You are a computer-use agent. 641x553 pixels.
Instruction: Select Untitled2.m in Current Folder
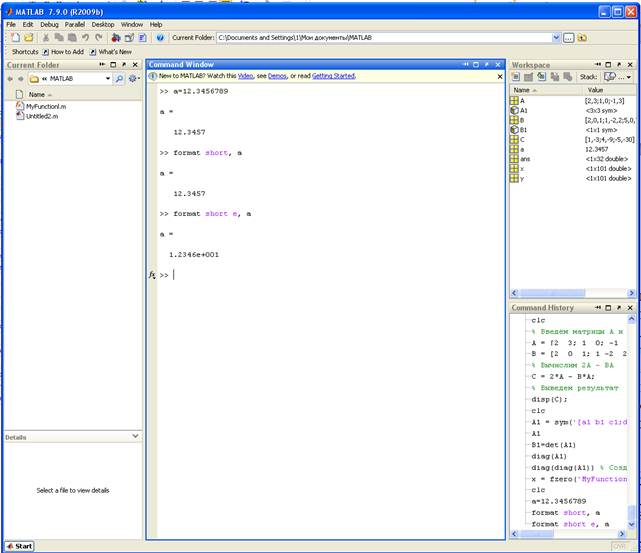[x=37, y=116]
